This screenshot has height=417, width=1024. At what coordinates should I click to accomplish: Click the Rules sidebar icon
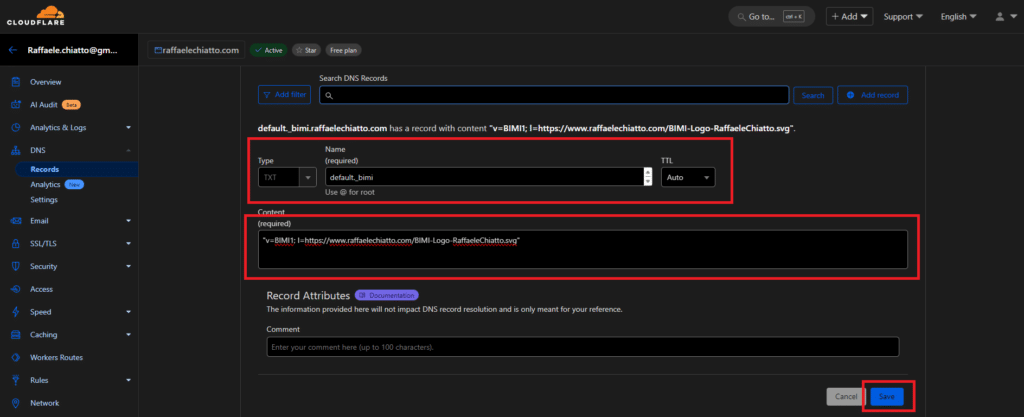[16, 380]
